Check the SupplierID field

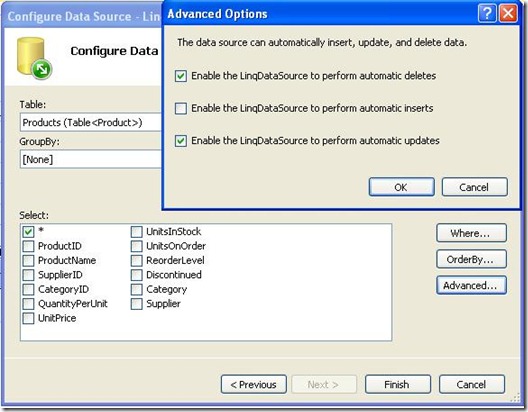[28, 275]
